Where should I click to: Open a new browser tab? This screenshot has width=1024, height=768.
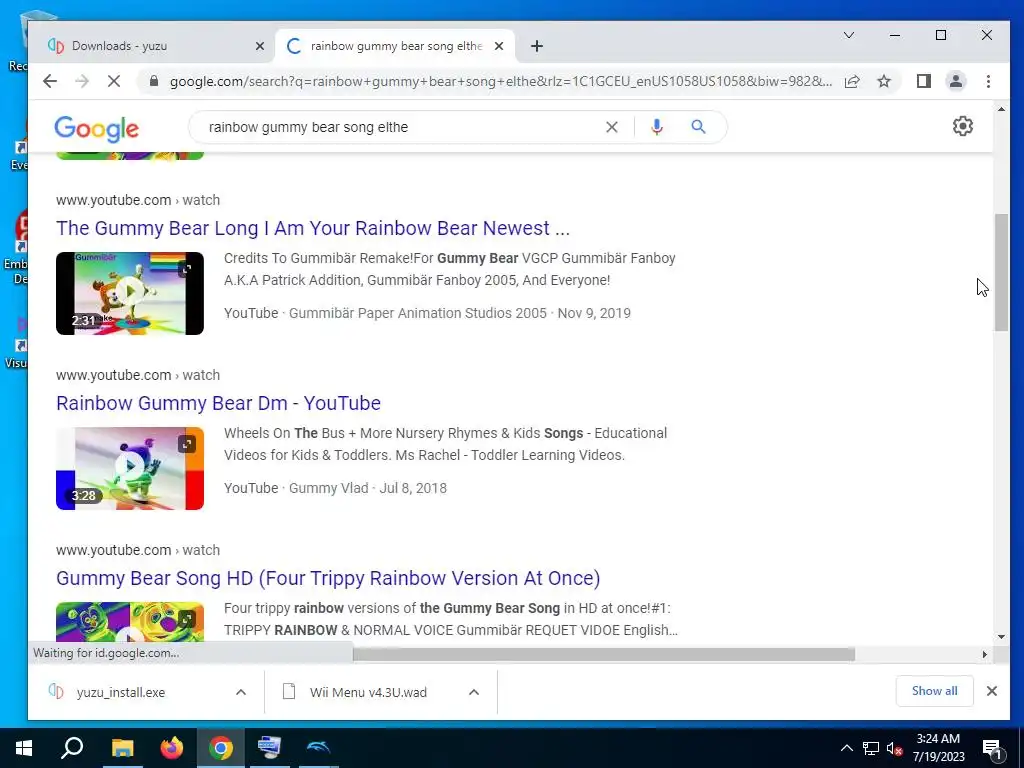(536, 46)
